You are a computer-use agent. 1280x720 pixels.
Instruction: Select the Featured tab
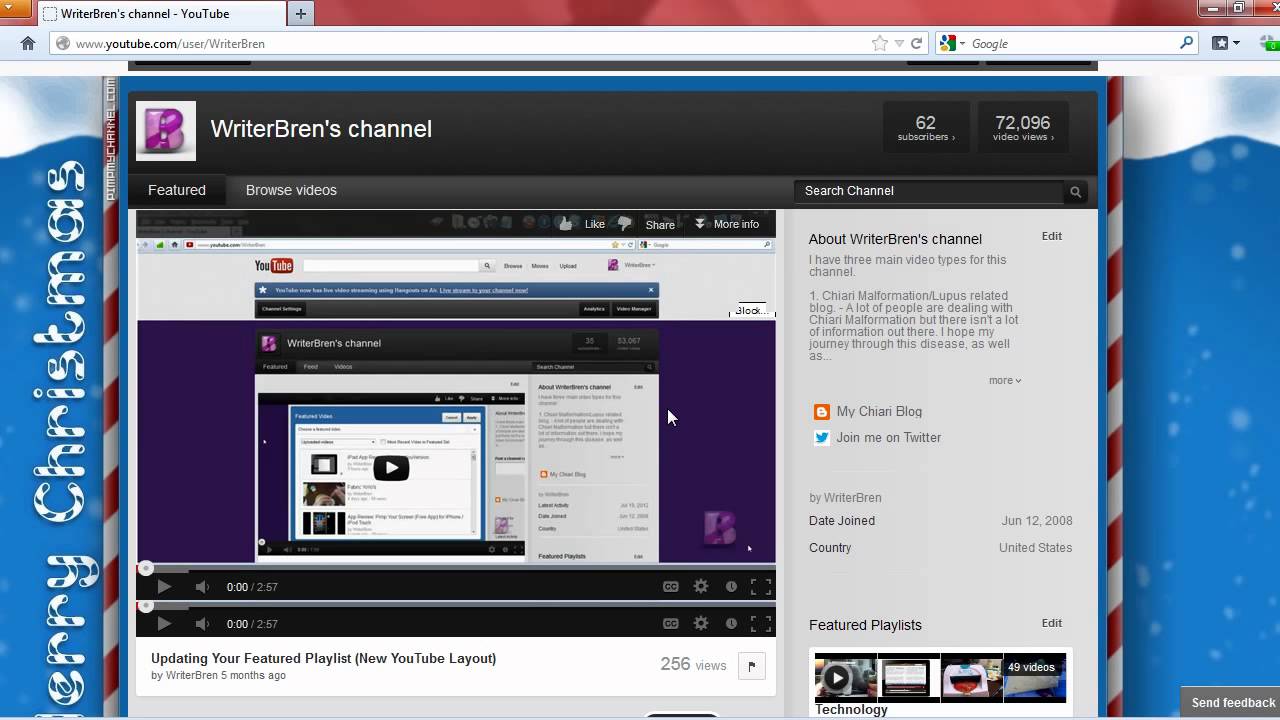point(177,190)
